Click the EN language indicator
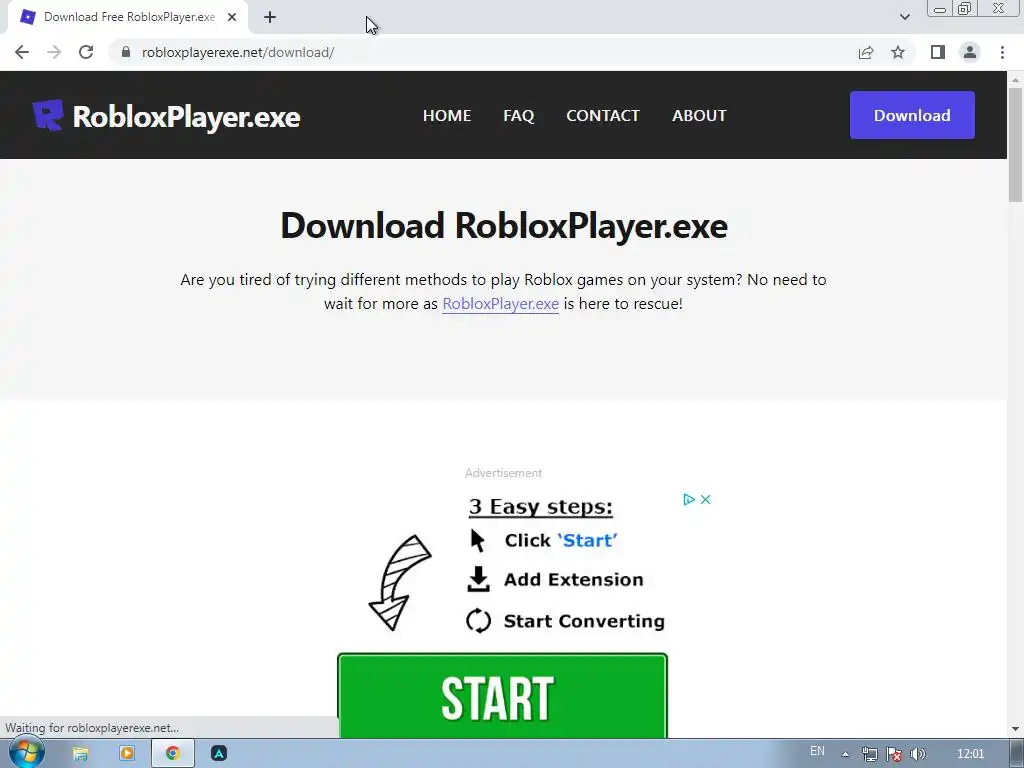The image size is (1024, 768). pos(817,751)
